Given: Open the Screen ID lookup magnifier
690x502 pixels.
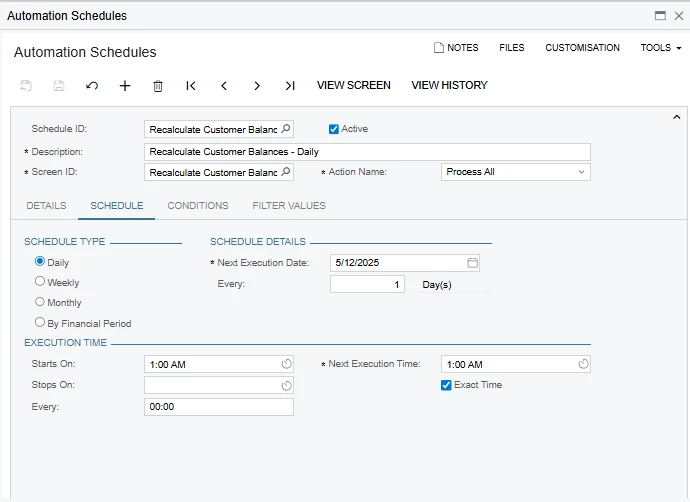Looking at the screenshot, I should pyautogui.click(x=286, y=172).
